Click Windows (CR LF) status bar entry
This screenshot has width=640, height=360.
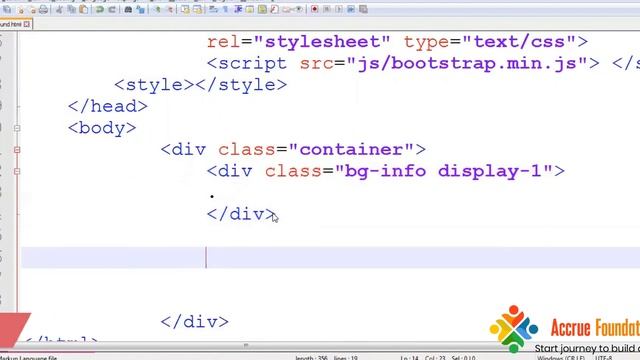point(561,358)
